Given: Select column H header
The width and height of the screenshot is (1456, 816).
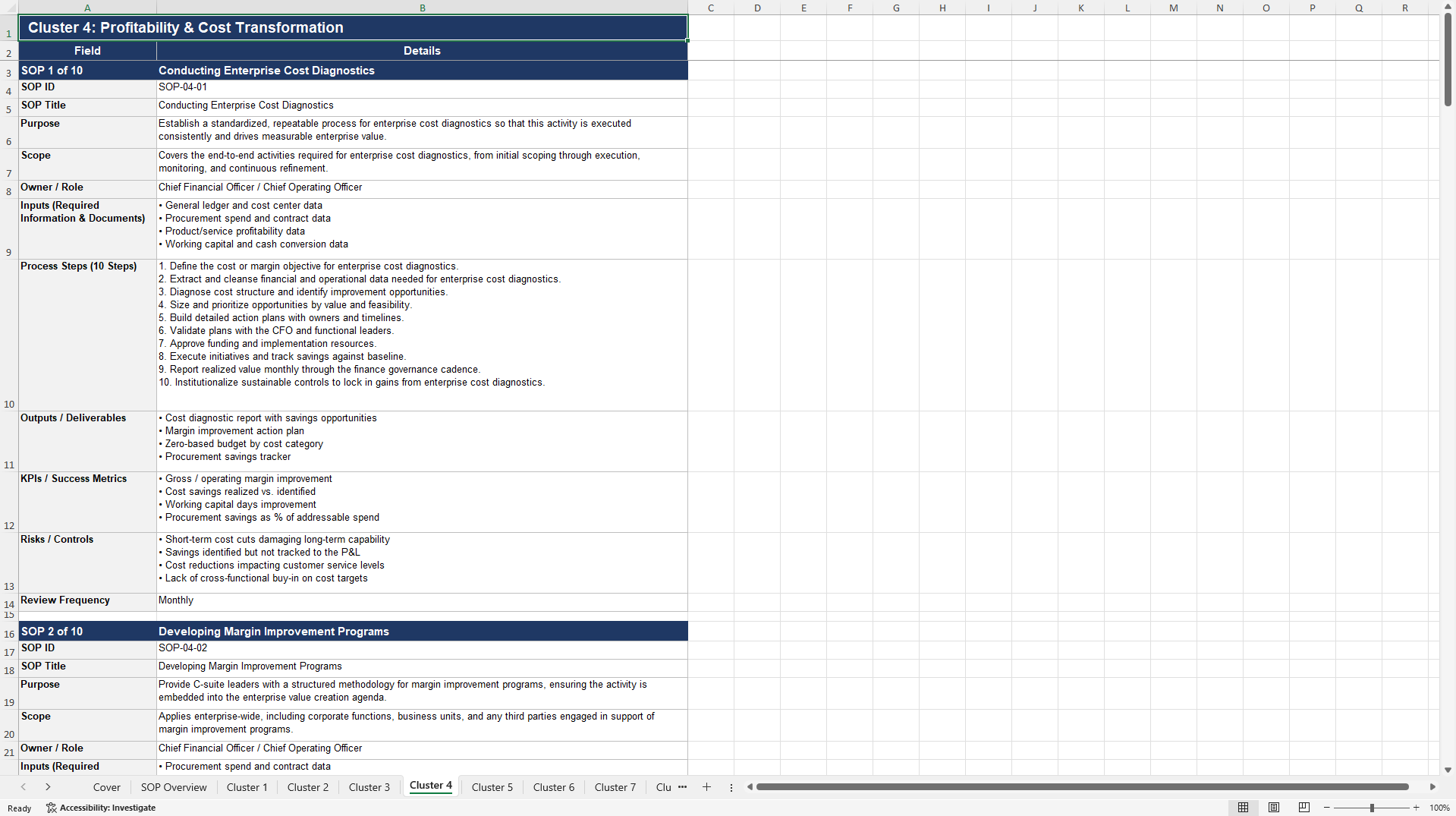Looking at the screenshot, I should tap(942, 8).
